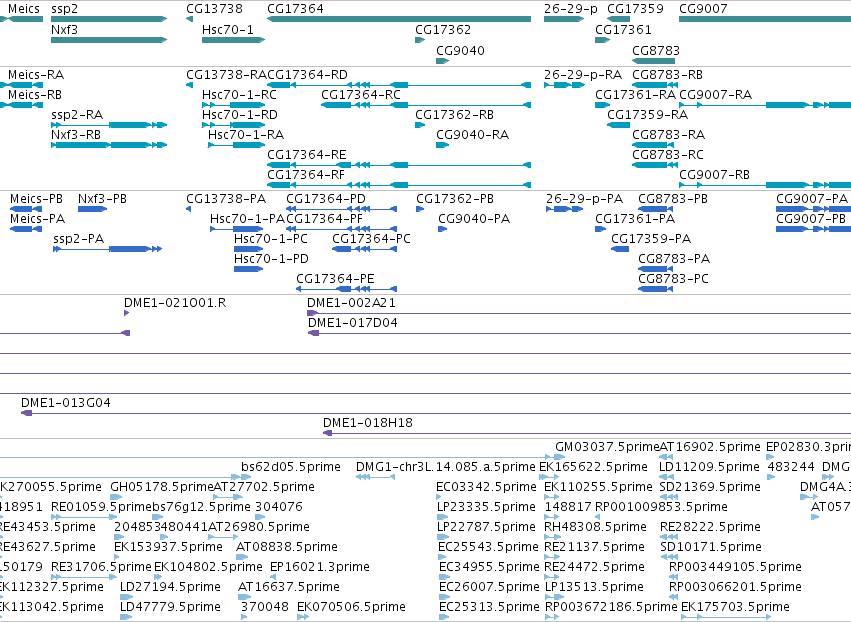
Task: Open the Meics-PB protein label
Action: click(36, 199)
